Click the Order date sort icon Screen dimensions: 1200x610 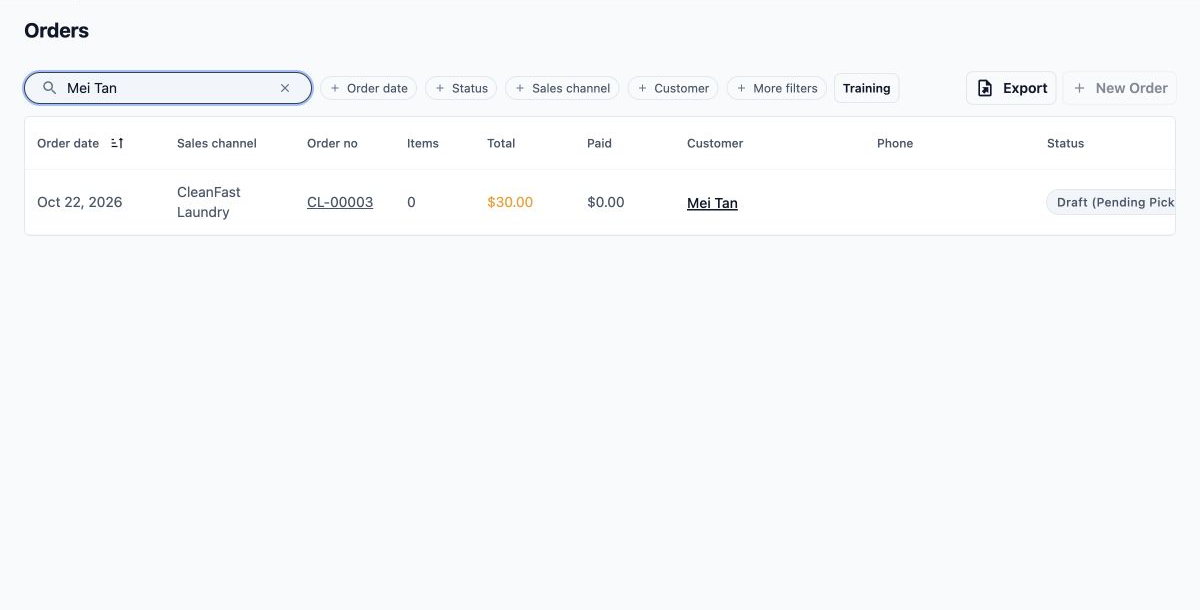pos(117,143)
